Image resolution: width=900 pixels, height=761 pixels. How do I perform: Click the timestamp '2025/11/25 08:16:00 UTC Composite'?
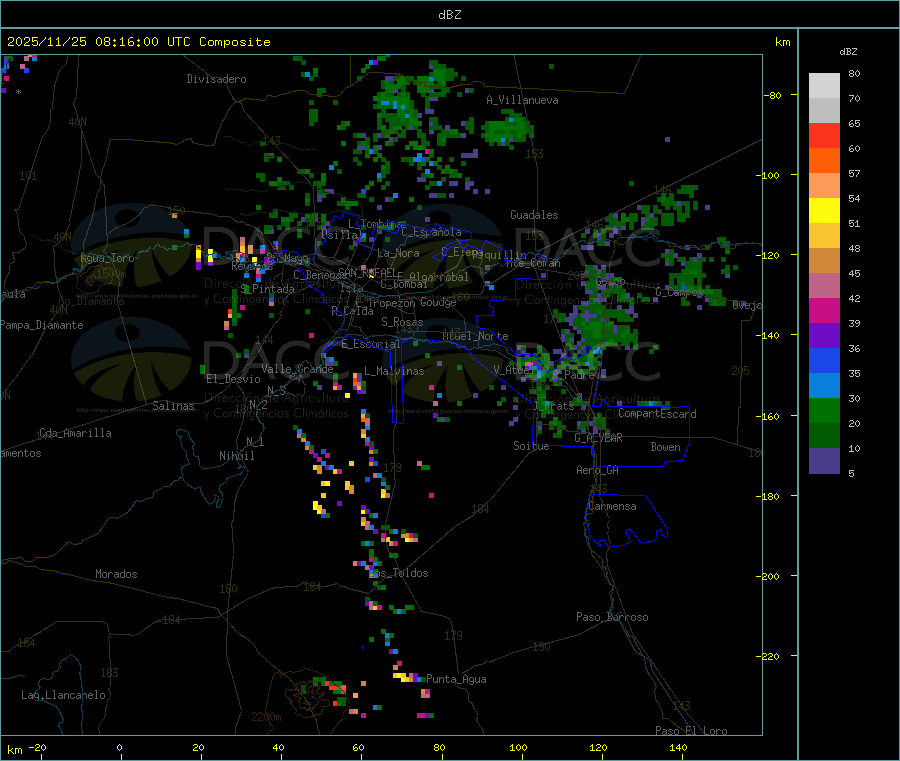pyautogui.click(x=138, y=42)
